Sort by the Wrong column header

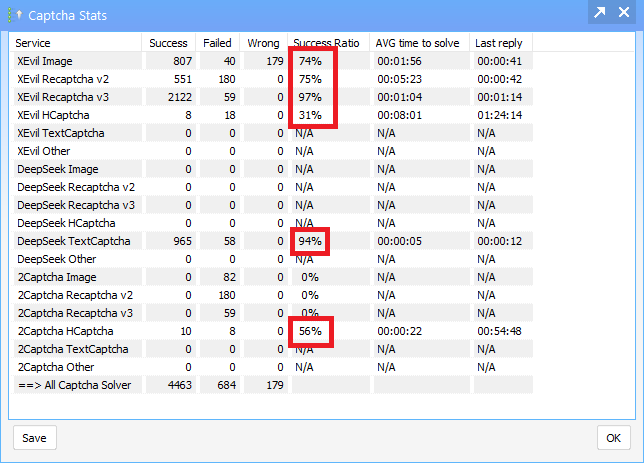point(264,43)
